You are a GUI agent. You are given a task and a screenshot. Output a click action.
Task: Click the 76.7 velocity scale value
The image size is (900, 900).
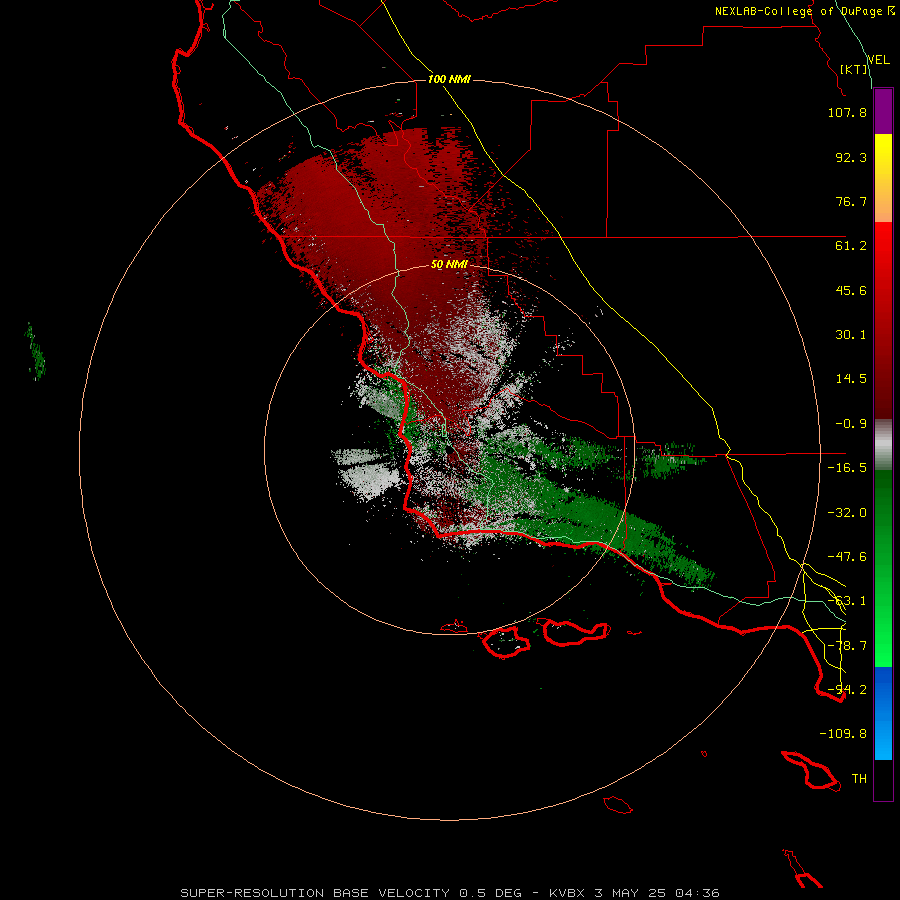coord(851,201)
